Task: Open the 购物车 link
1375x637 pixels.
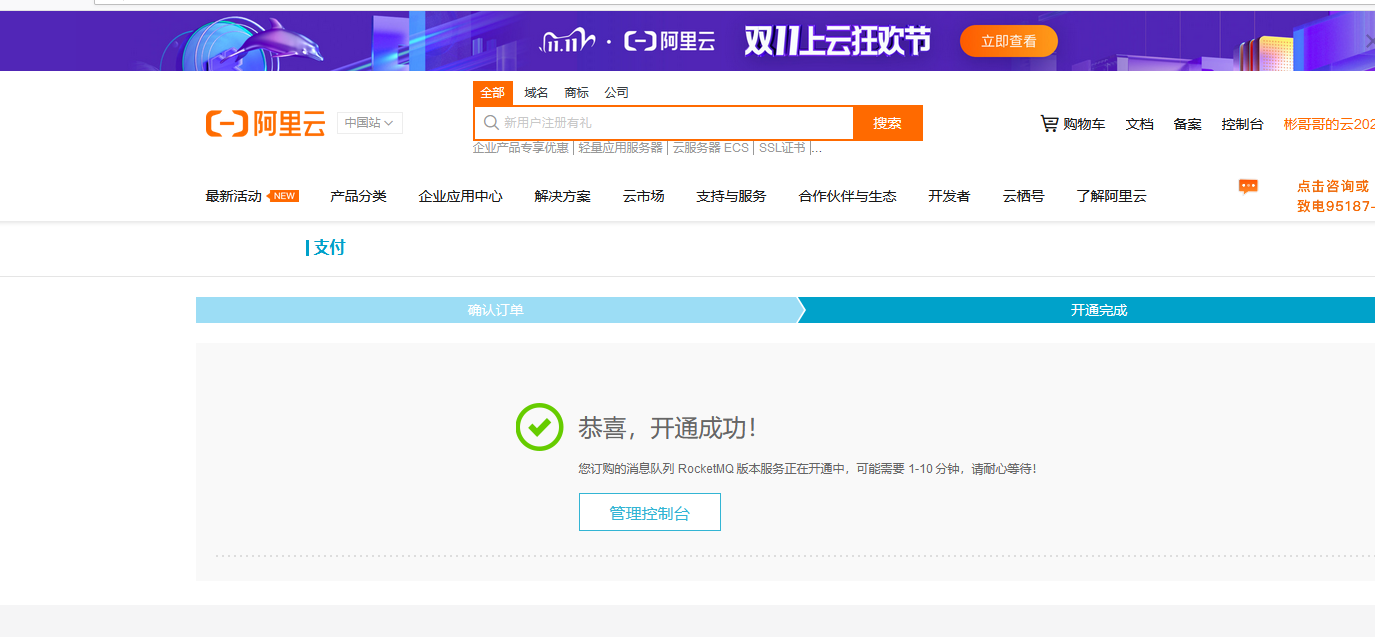Action: pyautogui.click(x=1084, y=124)
